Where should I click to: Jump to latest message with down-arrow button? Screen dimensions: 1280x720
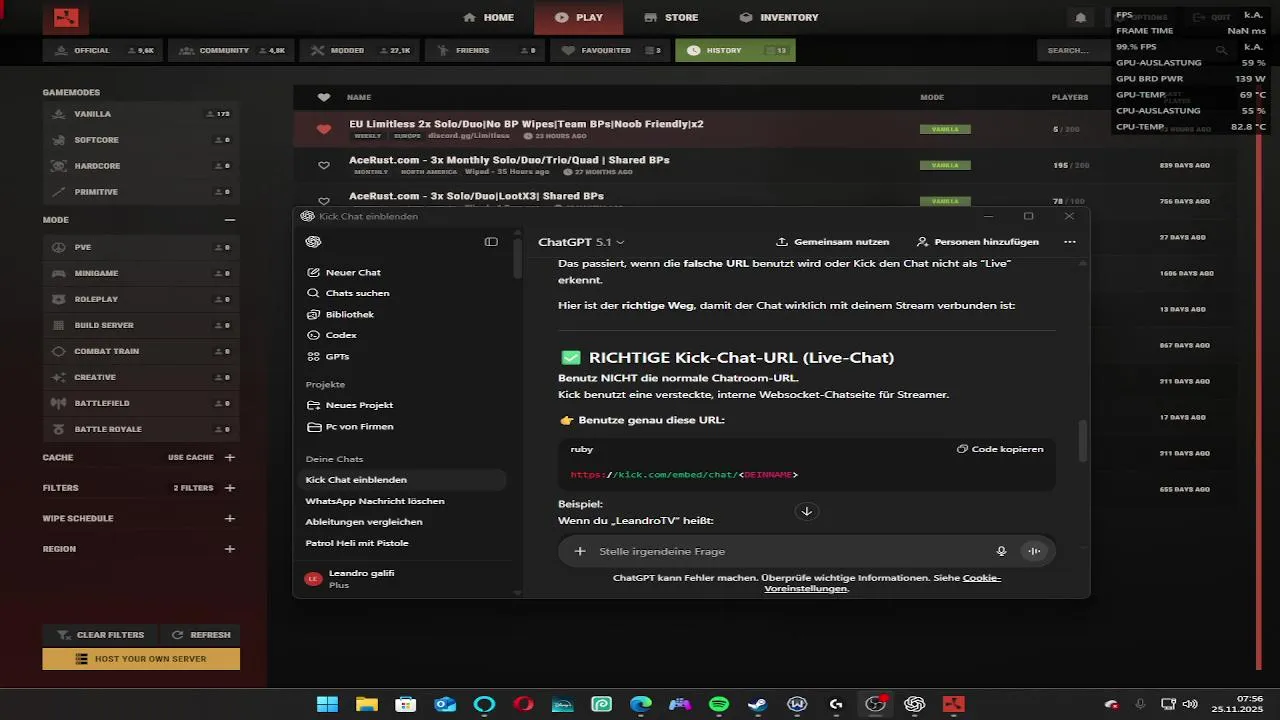tap(807, 511)
